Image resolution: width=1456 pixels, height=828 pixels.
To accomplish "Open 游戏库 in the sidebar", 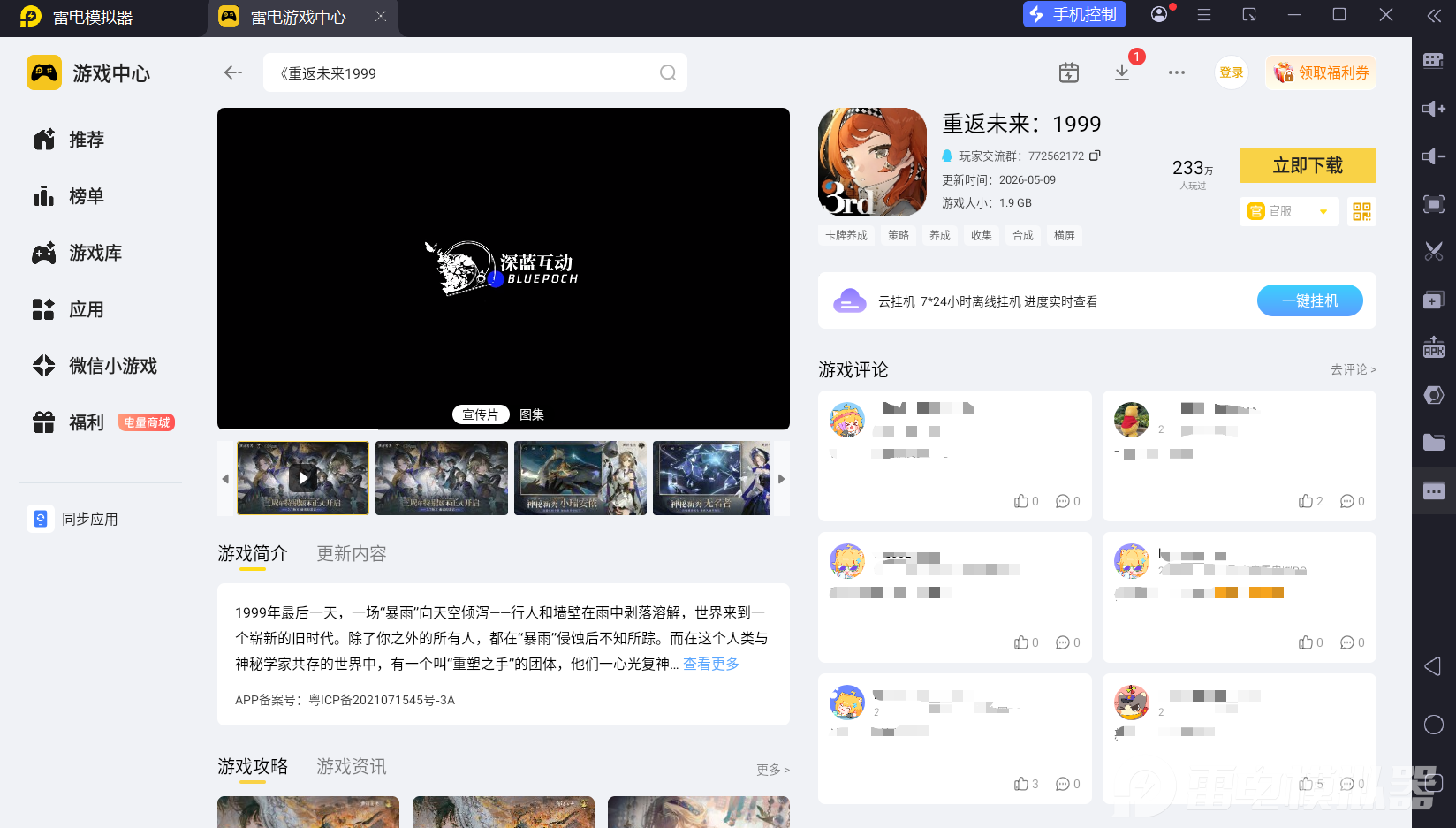I will pyautogui.click(x=78, y=253).
